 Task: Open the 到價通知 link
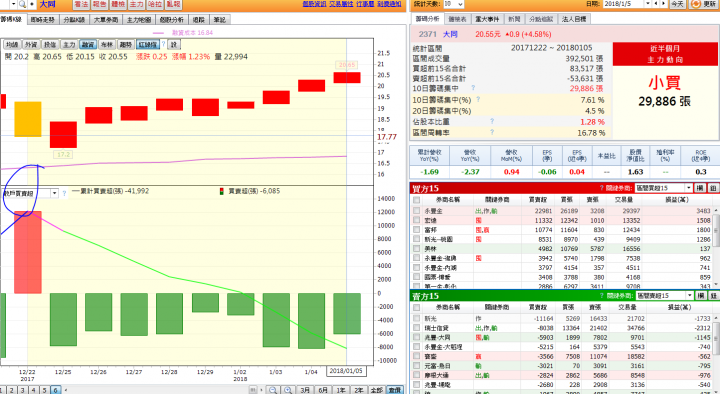click(x=389, y=4)
